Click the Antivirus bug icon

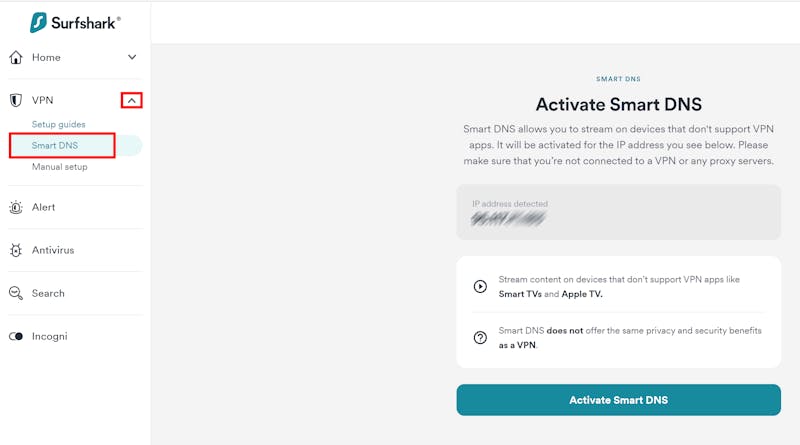click(16, 250)
